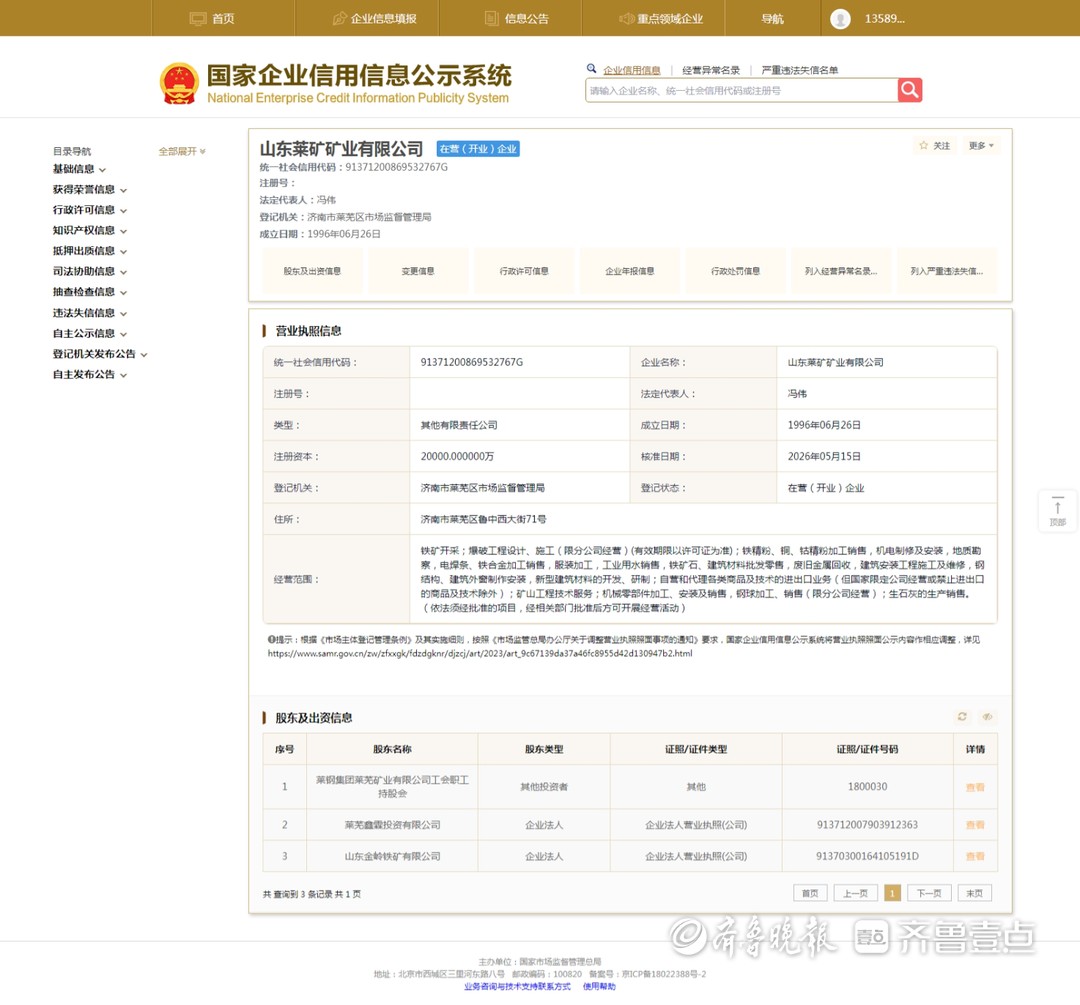Jump to 列入经营异常名录 shortcut tile
This screenshot has width=1080, height=1005.
[x=841, y=271]
